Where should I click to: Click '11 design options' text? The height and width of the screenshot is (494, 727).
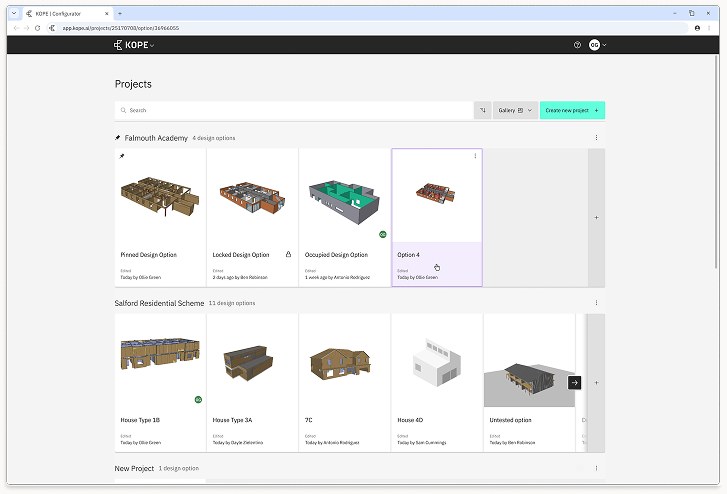click(232, 303)
